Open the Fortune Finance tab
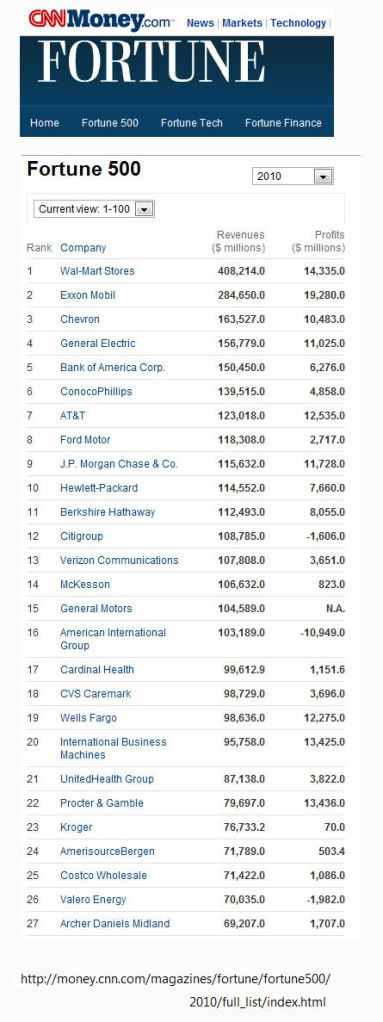 283,123
